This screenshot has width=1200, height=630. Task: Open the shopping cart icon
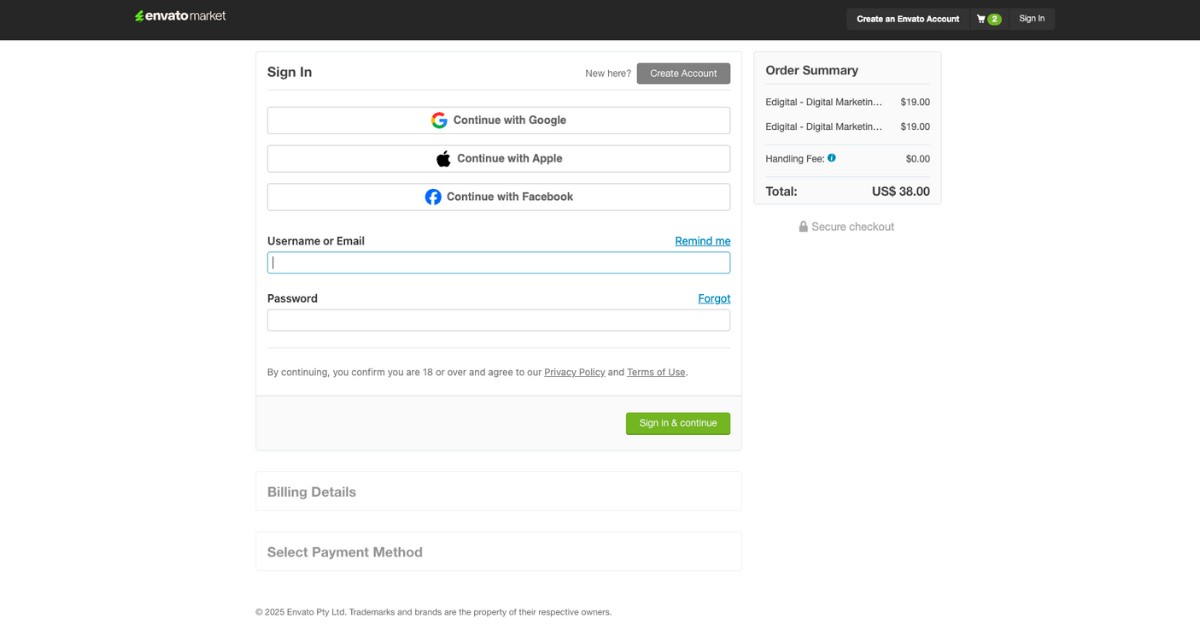(981, 19)
